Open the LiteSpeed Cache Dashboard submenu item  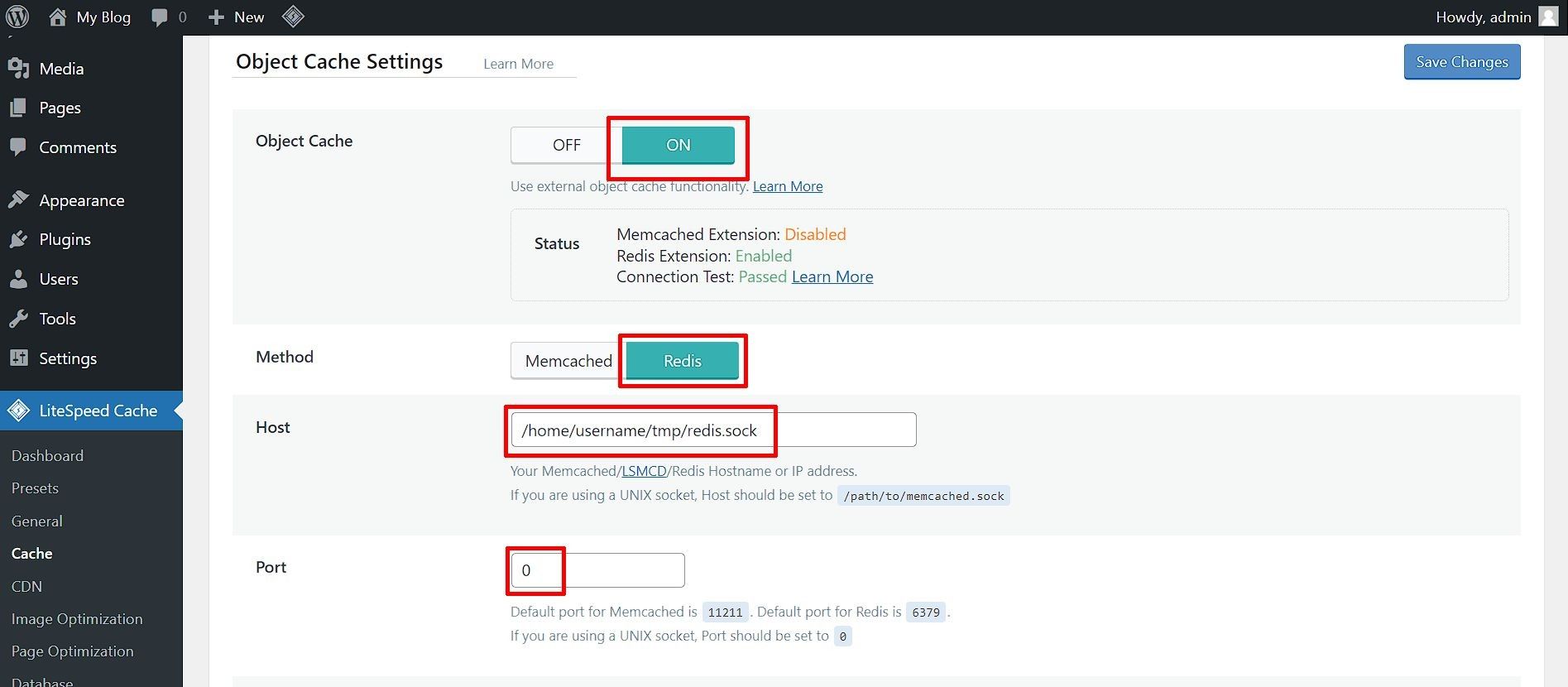click(x=47, y=455)
